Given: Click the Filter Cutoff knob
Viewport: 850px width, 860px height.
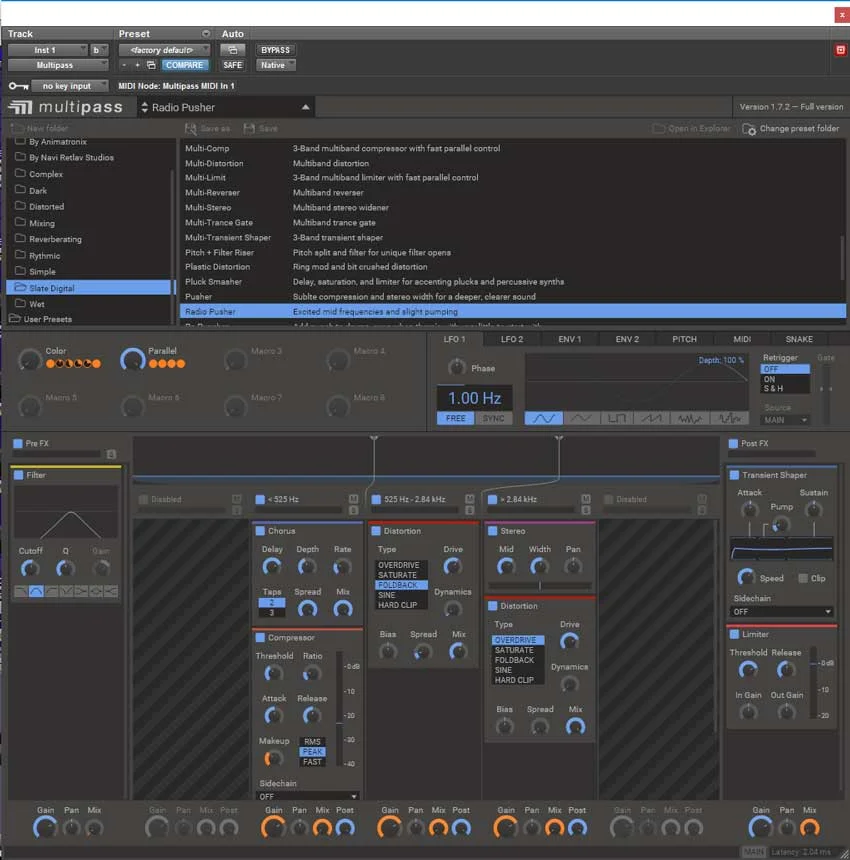Looking at the screenshot, I should click(x=30, y=569).
